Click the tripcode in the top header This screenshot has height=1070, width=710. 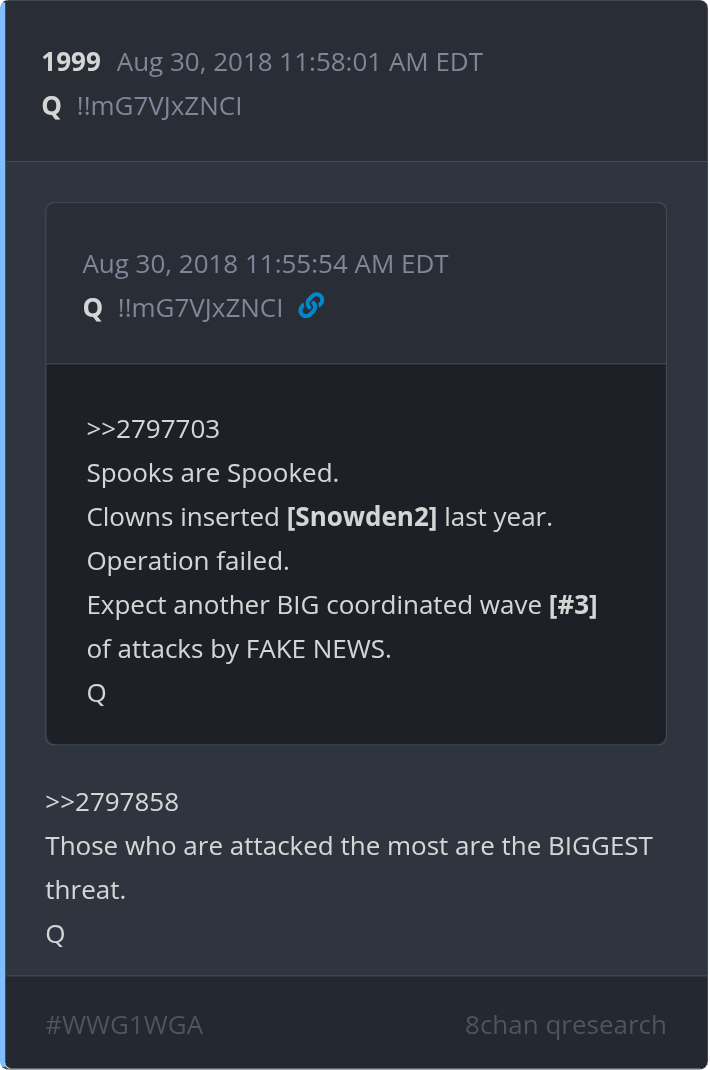point(159,107)
